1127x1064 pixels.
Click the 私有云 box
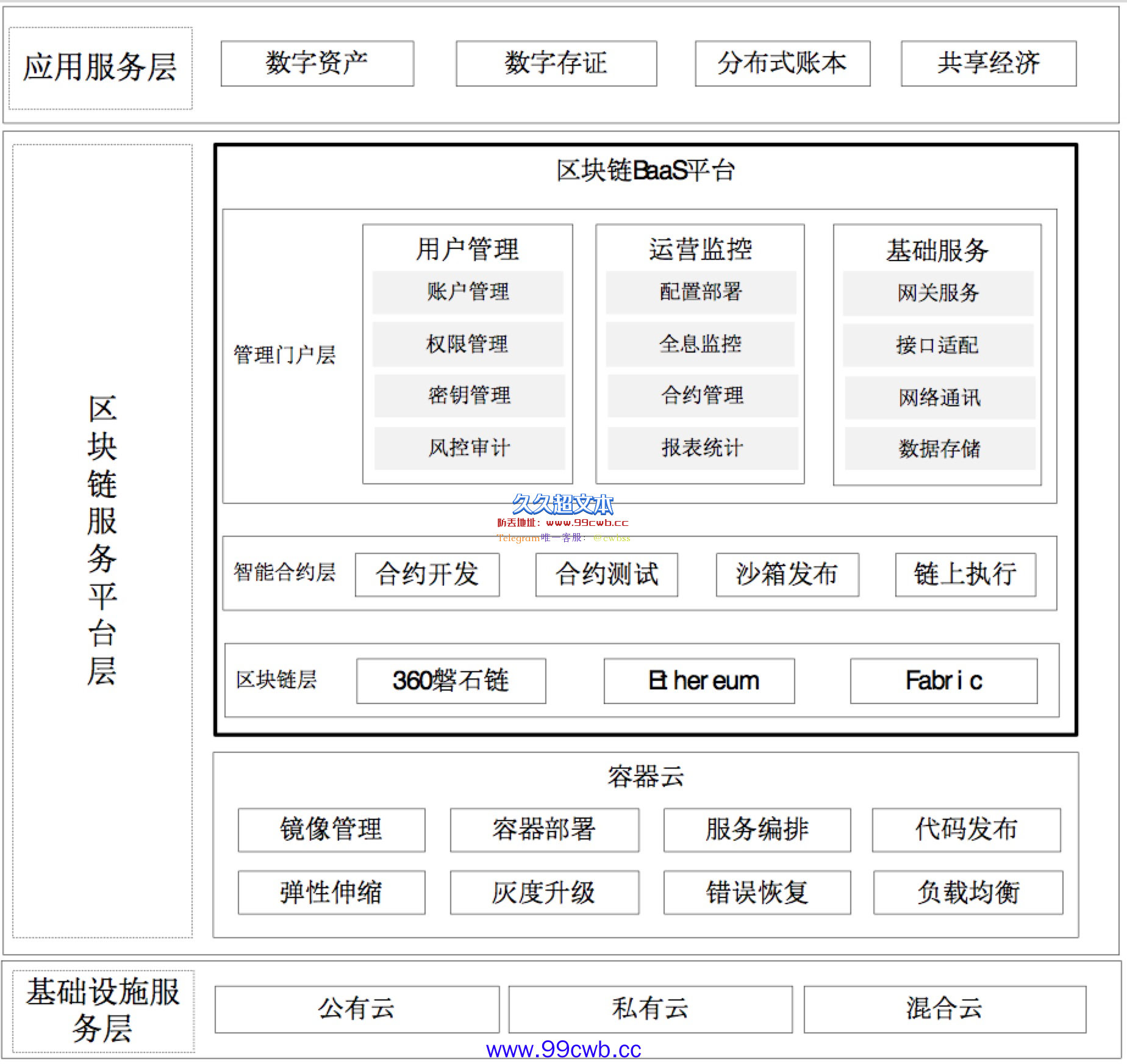point(651,1009)
